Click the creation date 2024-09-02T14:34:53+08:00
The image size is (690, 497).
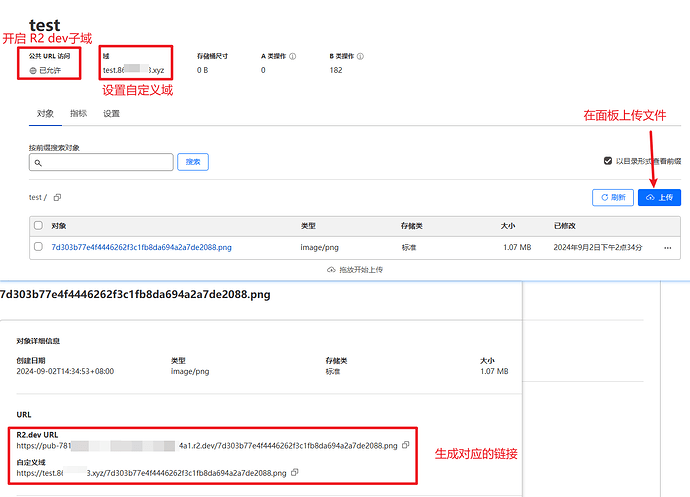65,372
